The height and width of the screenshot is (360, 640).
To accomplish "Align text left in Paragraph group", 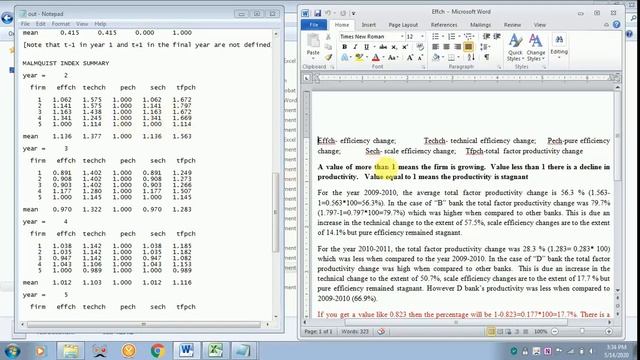I will tap(436, 47).
